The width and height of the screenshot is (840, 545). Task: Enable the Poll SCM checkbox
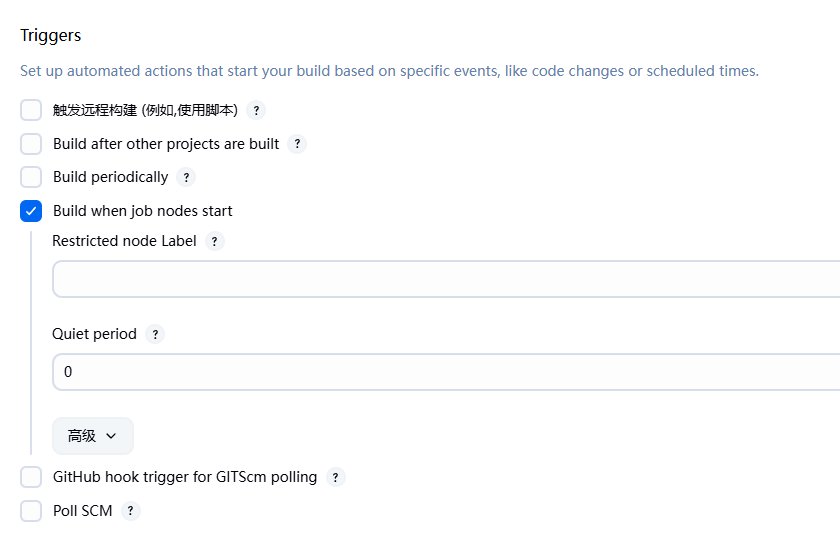[32, 511]
